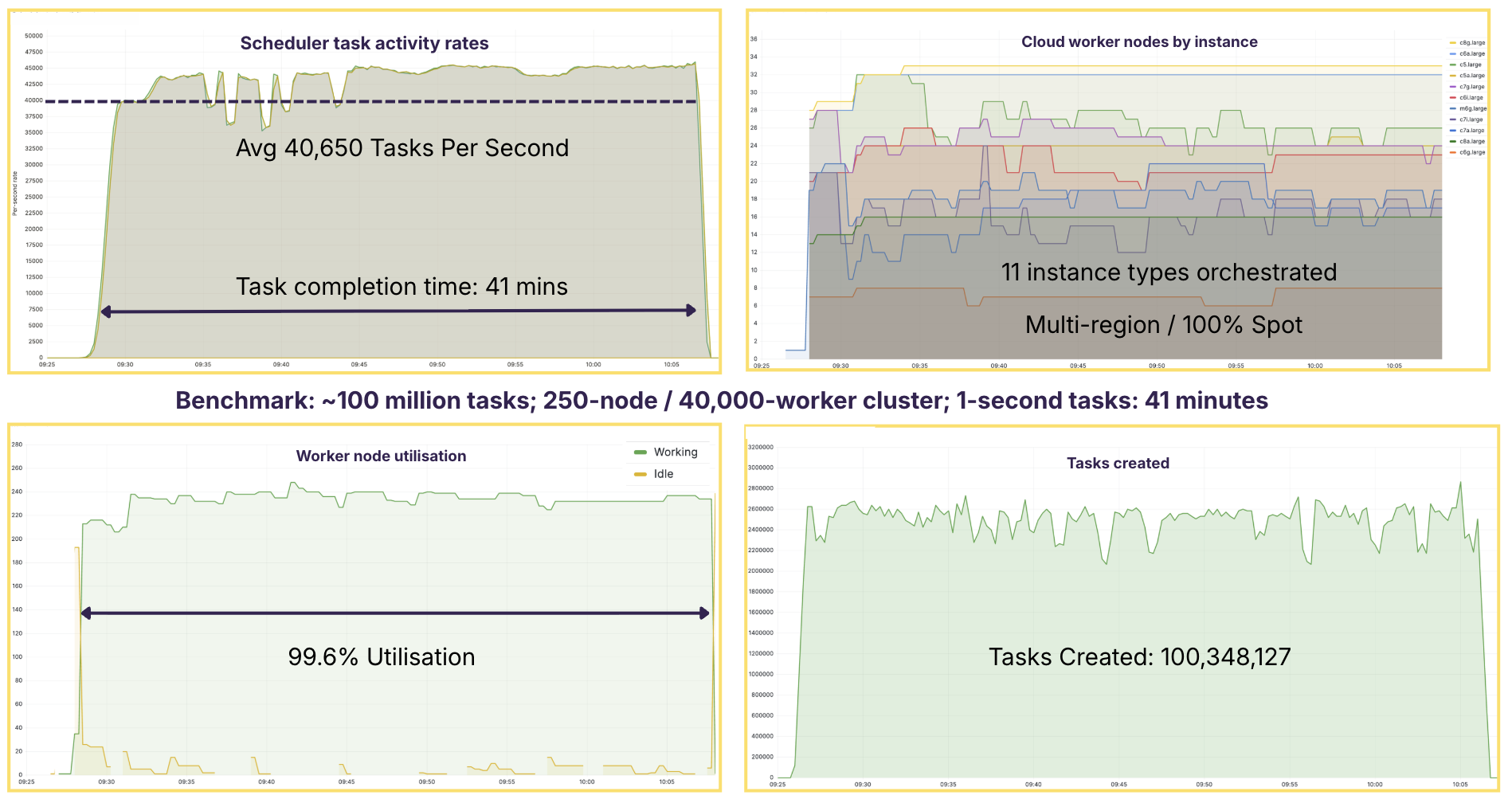Image resolution: width=1512 pixels, height=803 pixels.
Task: Toggle the Working series legend entry
Action: (675, 452)
